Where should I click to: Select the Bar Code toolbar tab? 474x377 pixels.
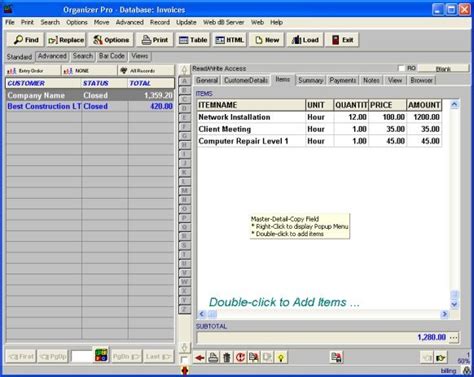[112, 56]
